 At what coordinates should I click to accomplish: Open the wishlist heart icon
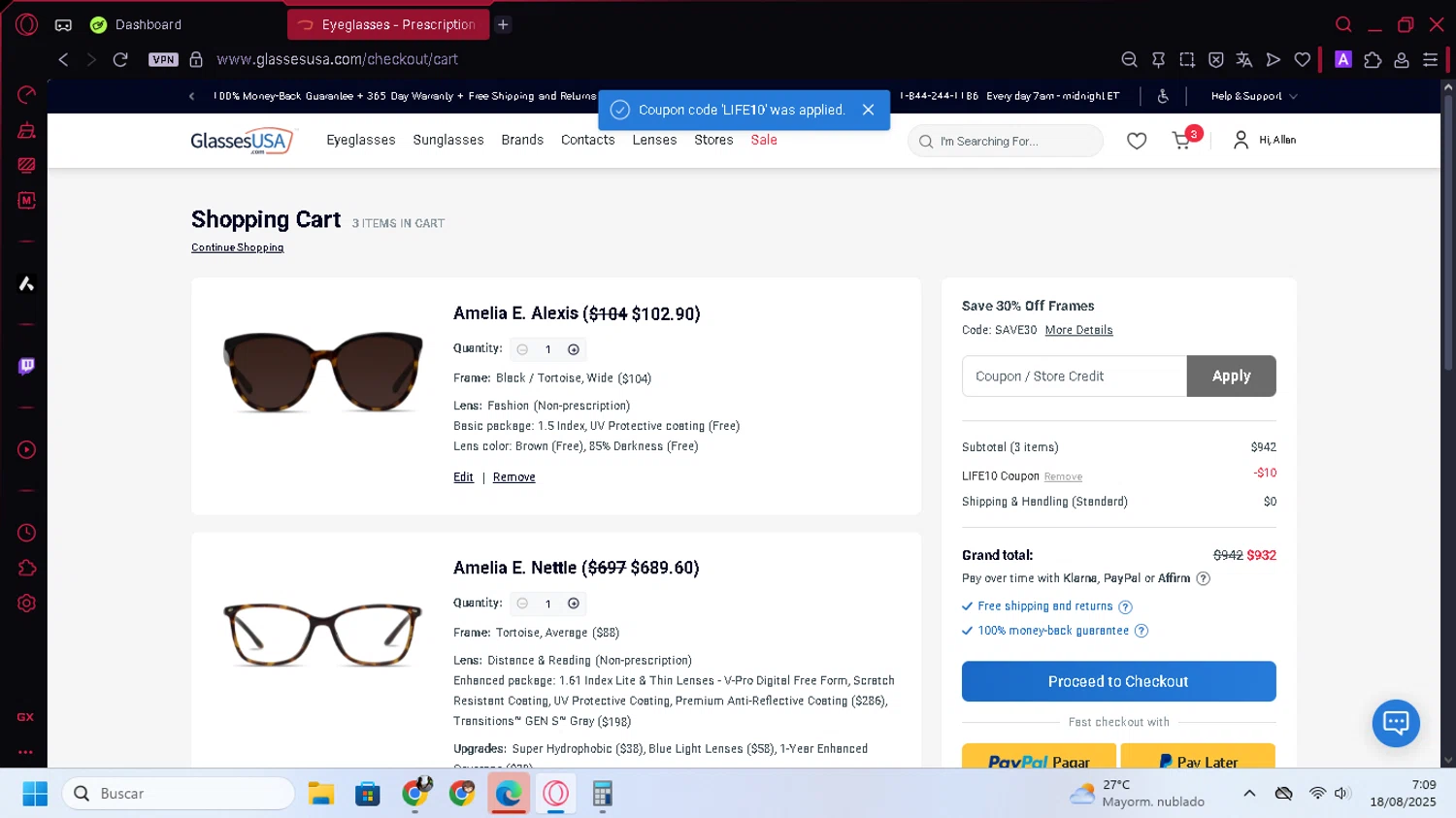tap(1137, 141)
